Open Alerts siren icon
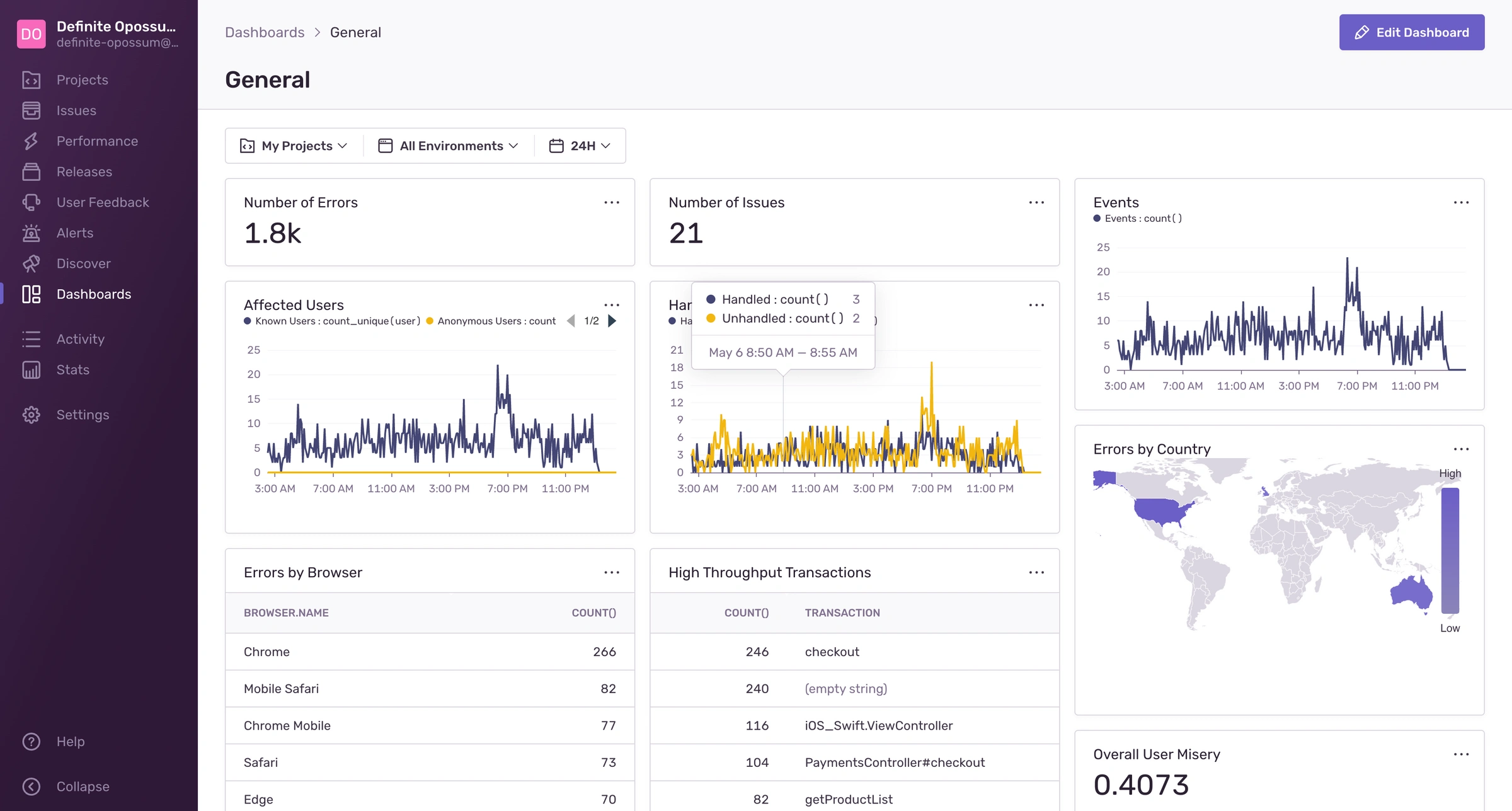The width and height of the screenshot is (1512, 811). tap(31, 233)
